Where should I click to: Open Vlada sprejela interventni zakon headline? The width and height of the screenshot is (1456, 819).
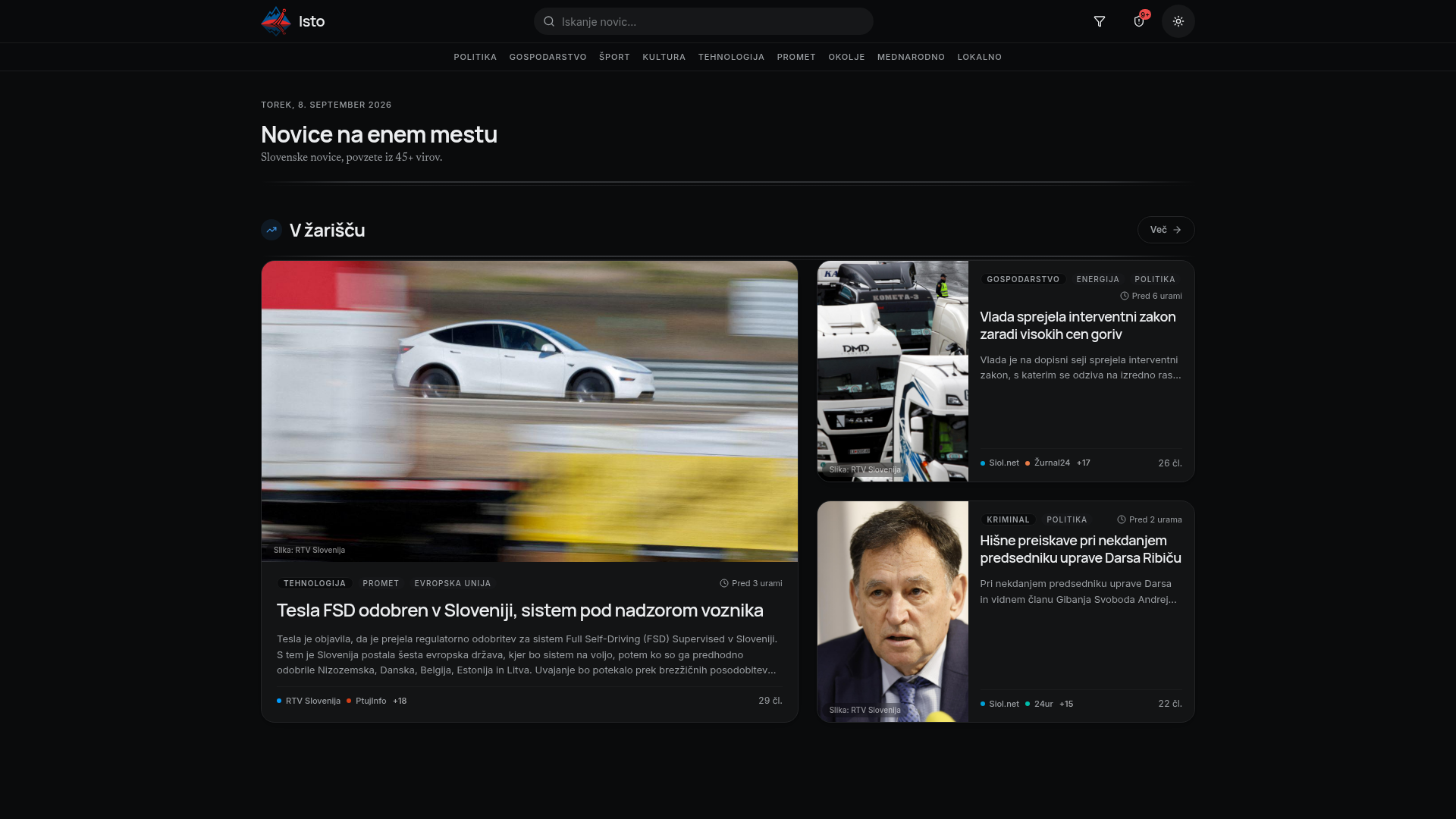1078,325
